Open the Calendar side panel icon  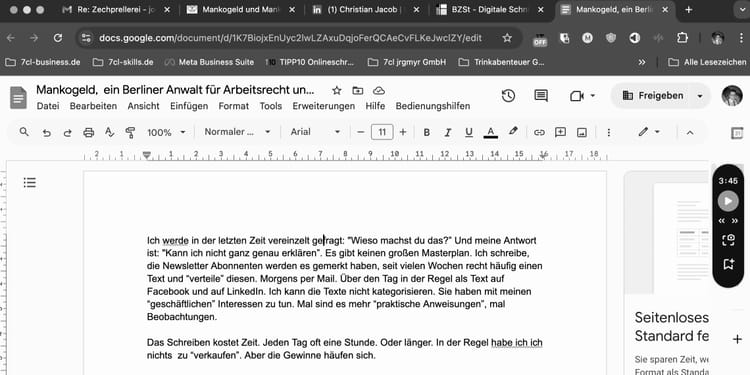click(738, 133)
